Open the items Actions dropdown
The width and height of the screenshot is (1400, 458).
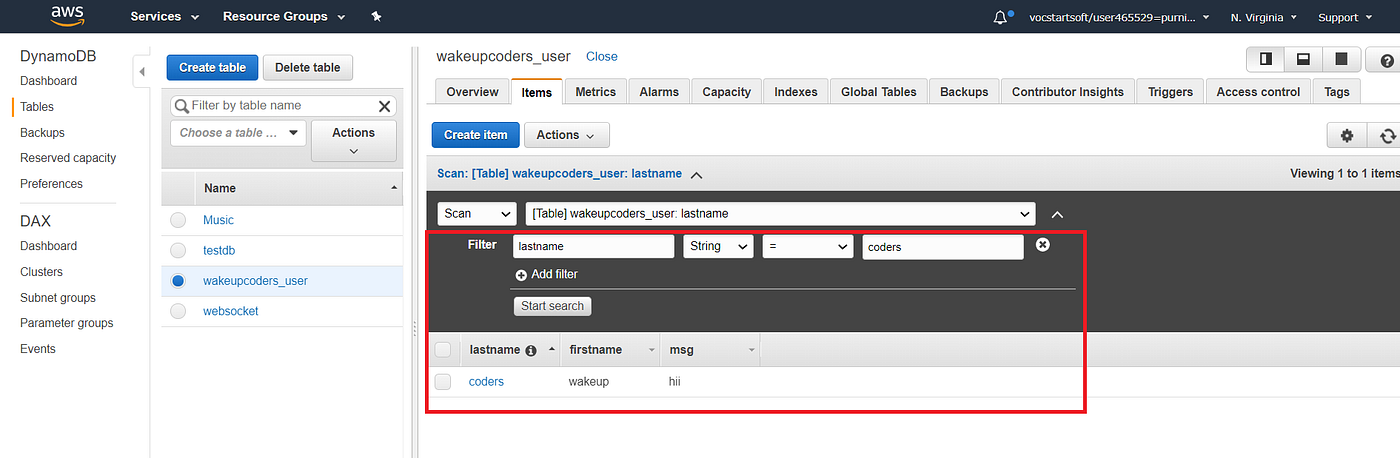click(566, 135)
